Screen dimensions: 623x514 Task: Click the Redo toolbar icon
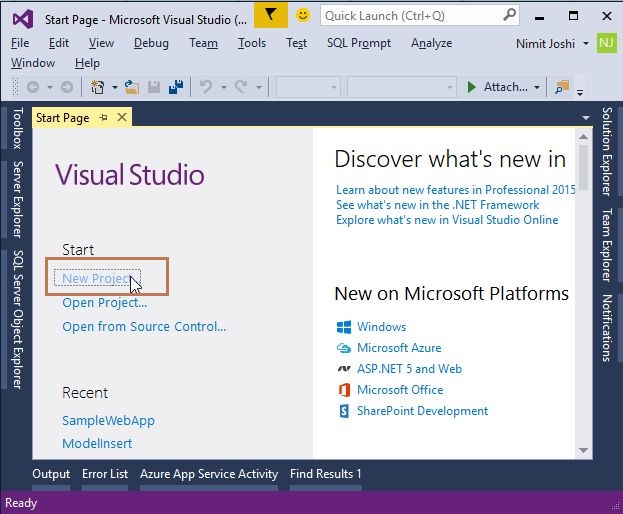pyautogui.click(x=241, y=87)
